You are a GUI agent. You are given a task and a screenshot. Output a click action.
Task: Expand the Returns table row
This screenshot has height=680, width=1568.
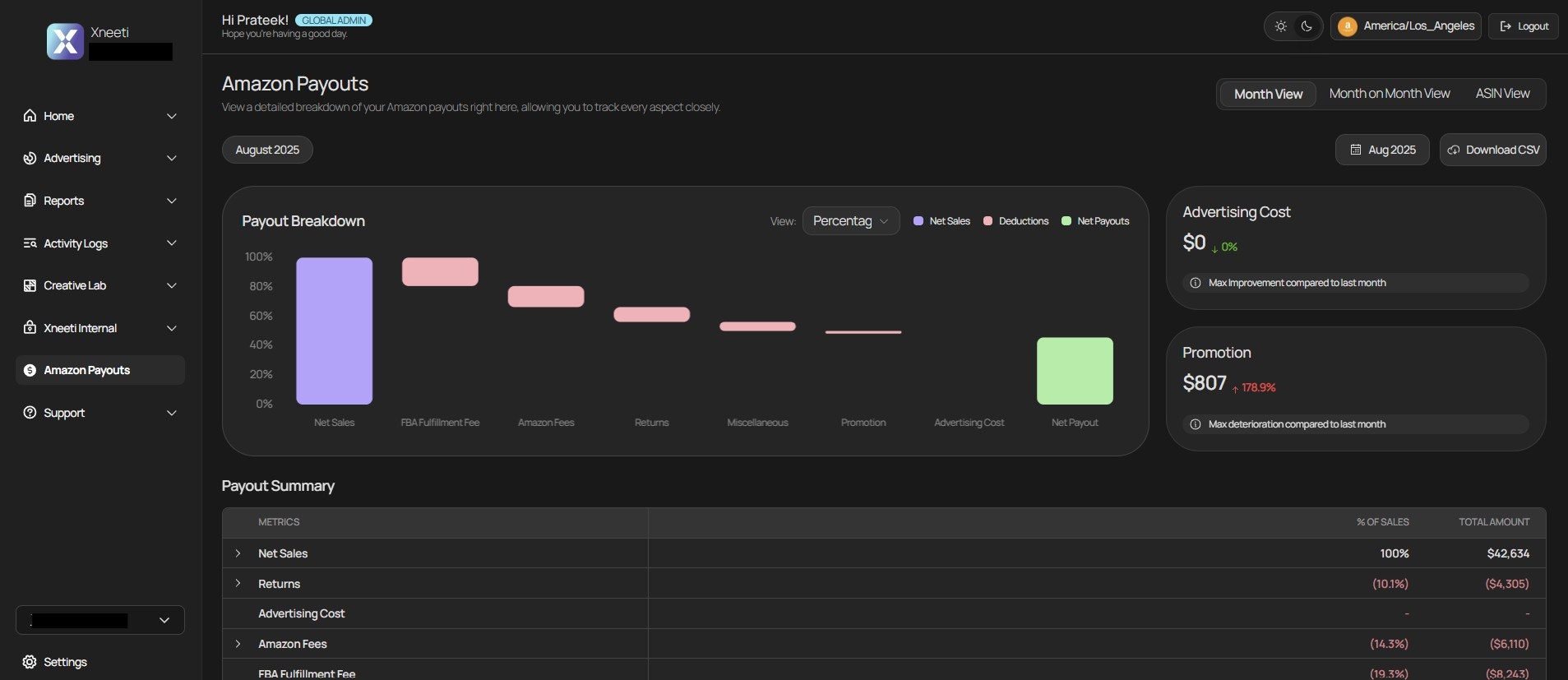click(x=238, y=583)
